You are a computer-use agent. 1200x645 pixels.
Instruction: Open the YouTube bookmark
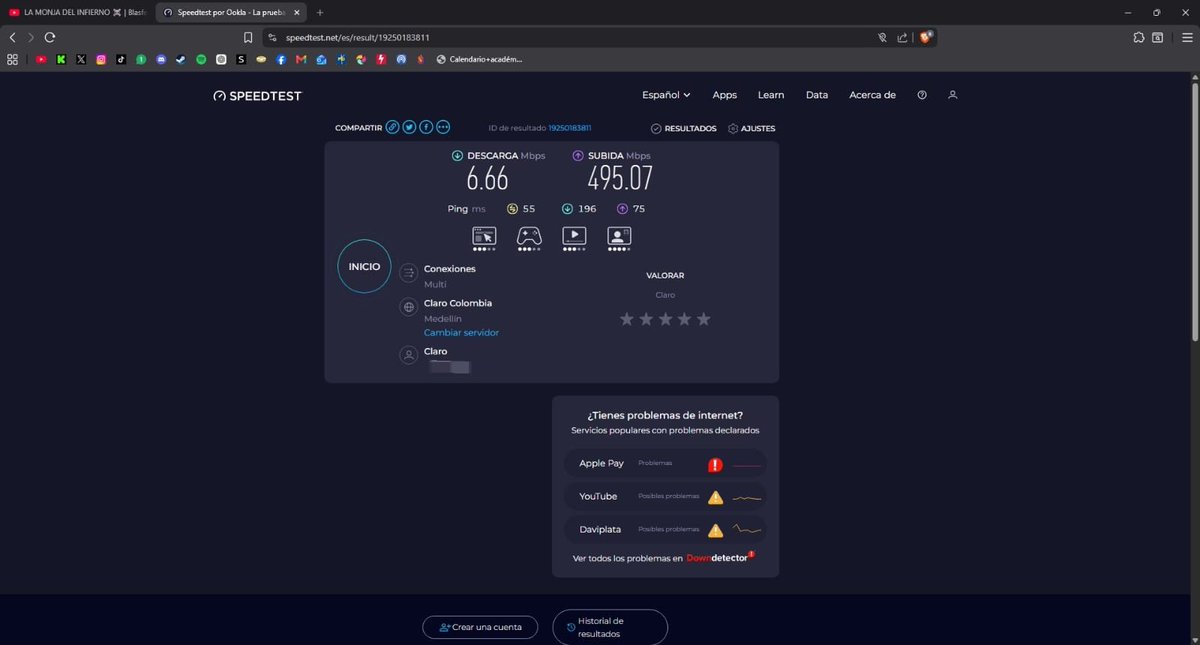pyautogui.click(x=41, y=60)
